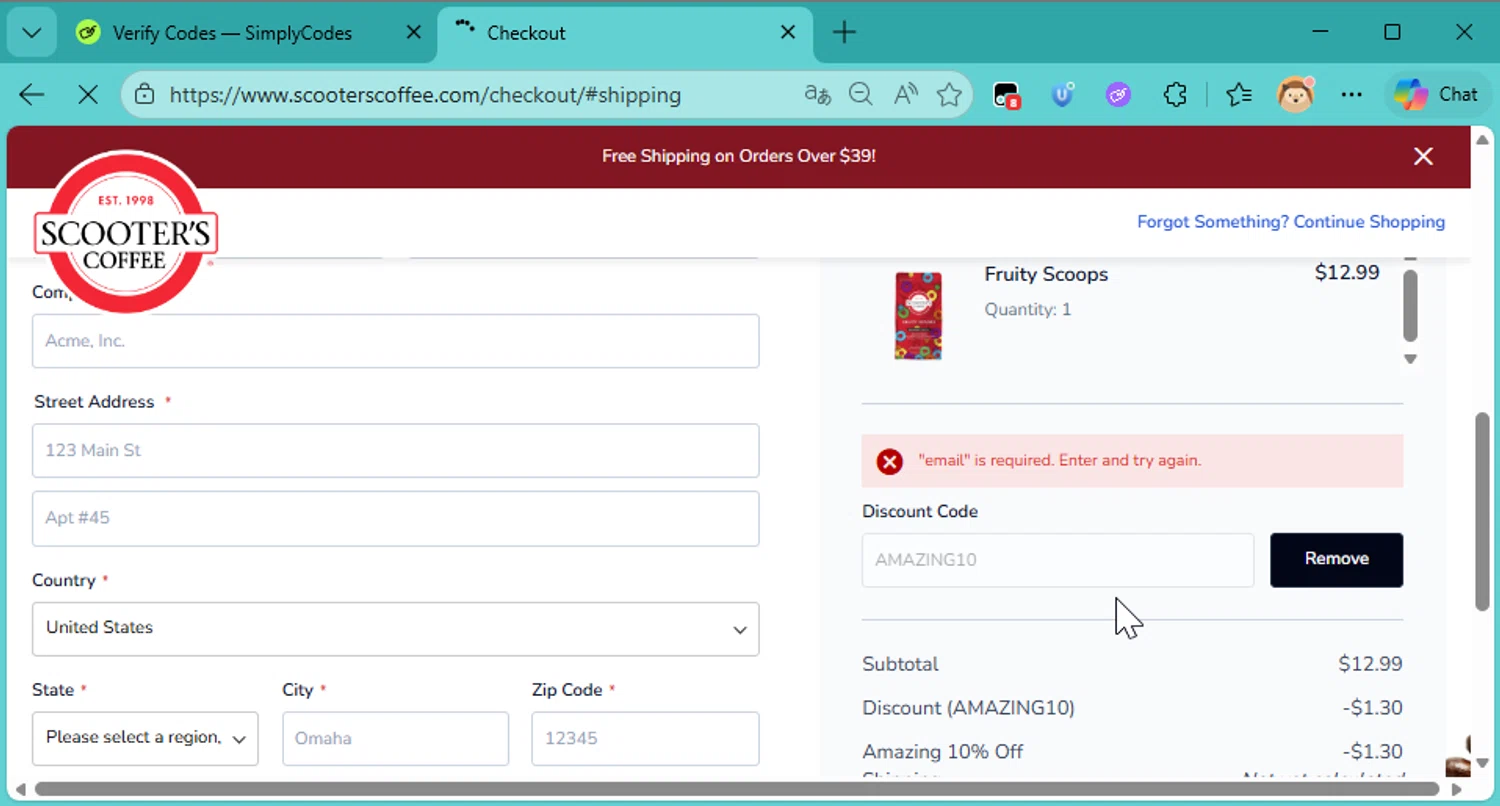Click the browser back arrow

point(32,95)
